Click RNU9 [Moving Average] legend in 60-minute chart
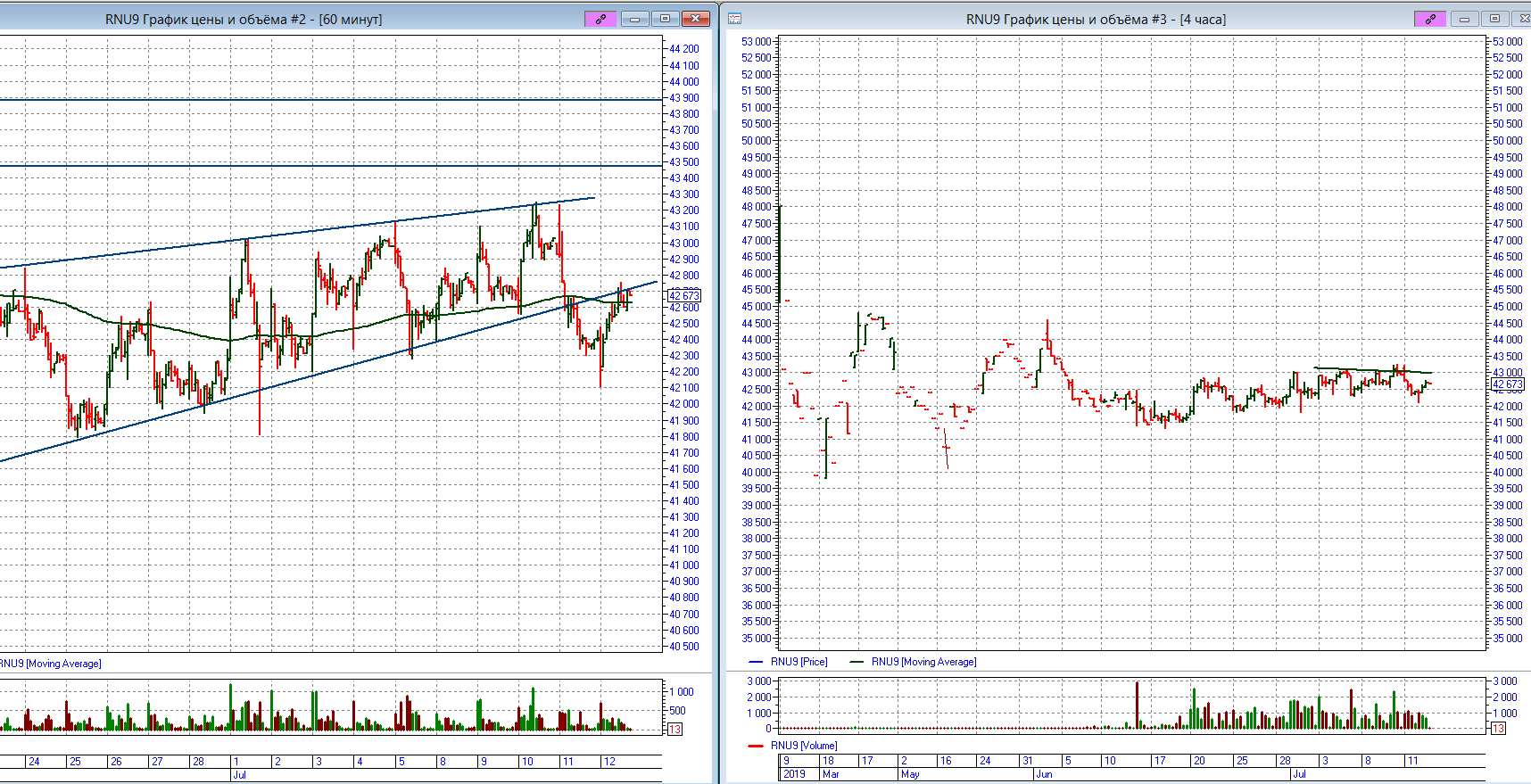 tap(50, 664)
